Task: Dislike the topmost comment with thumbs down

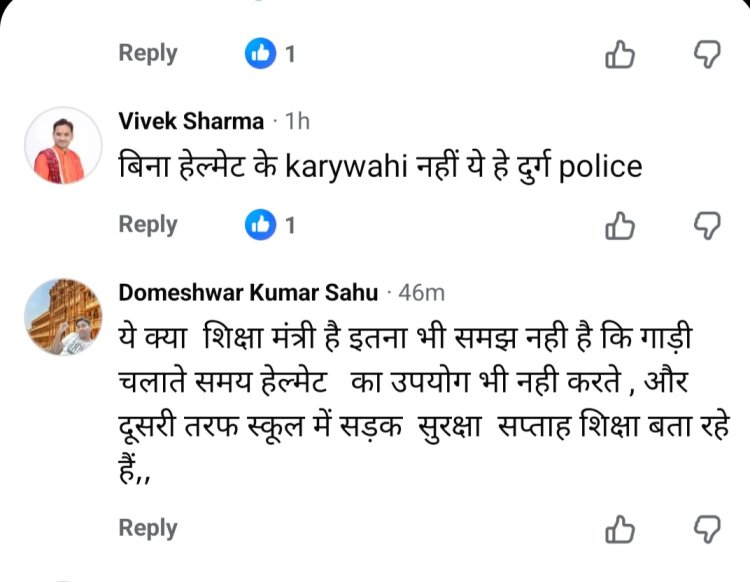Action: [708, 54]
